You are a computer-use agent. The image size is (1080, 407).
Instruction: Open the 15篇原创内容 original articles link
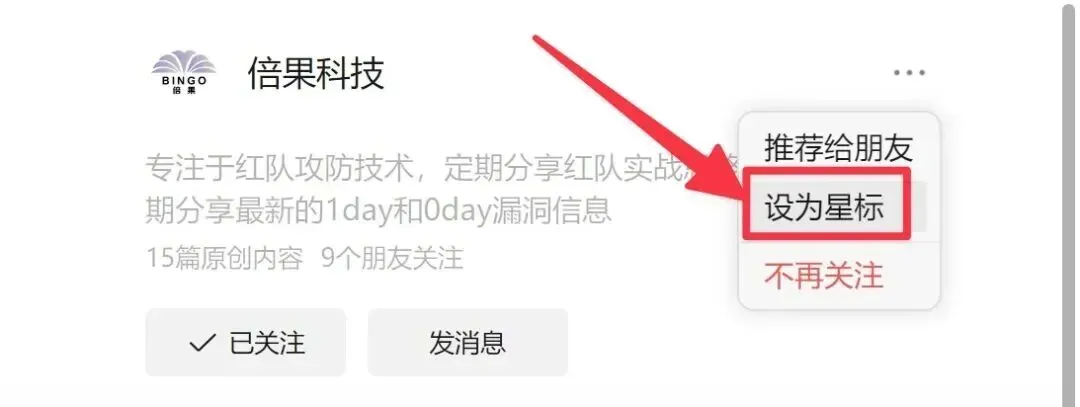pos(225,258)
